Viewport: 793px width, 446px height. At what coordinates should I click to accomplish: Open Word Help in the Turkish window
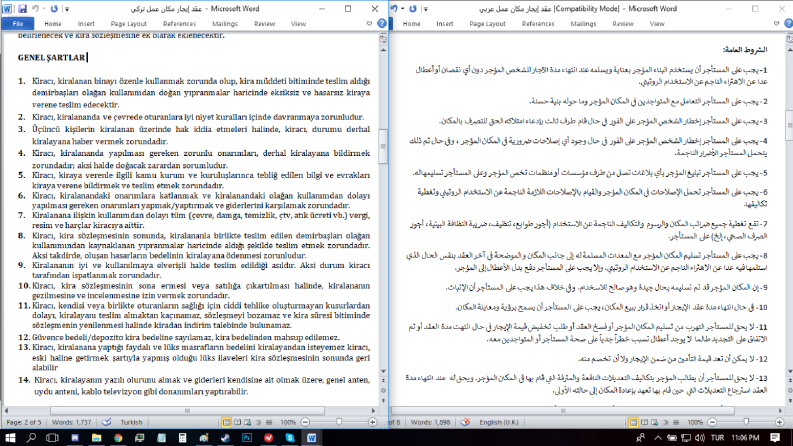(x=382, y=23)
